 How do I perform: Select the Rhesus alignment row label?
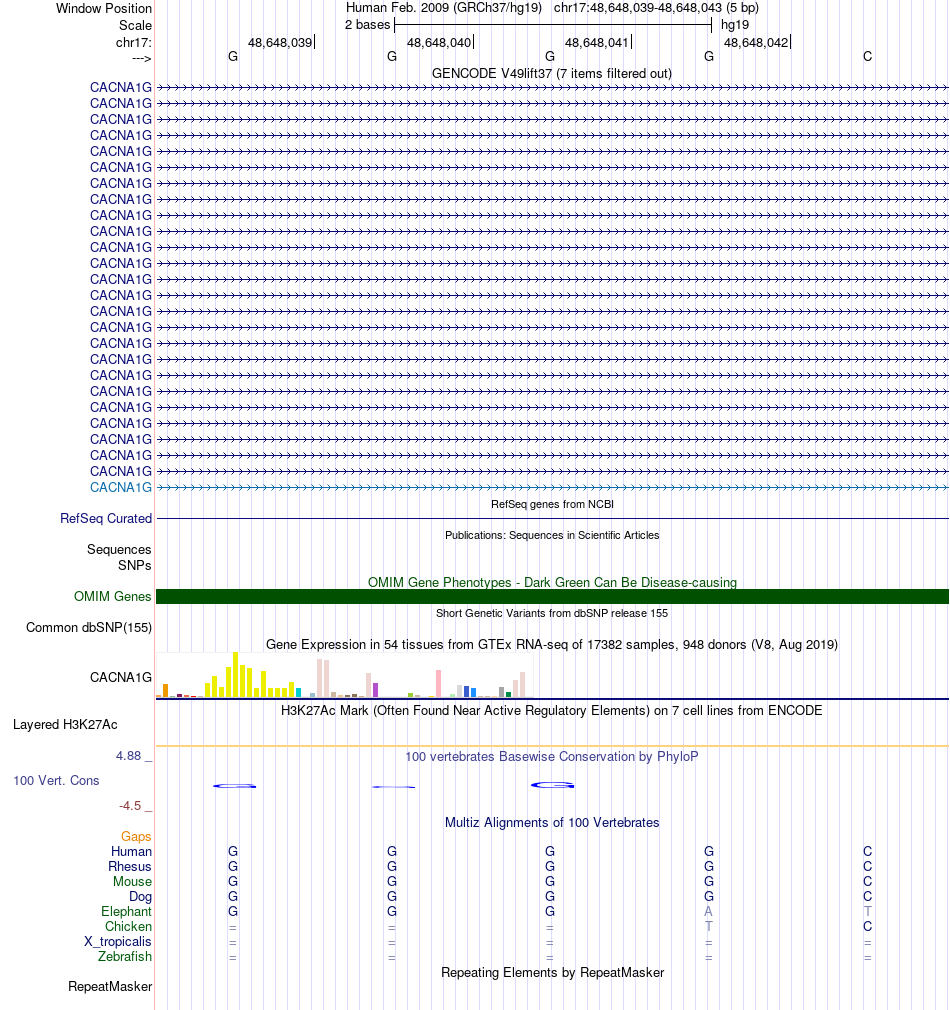tap(129, 867)
